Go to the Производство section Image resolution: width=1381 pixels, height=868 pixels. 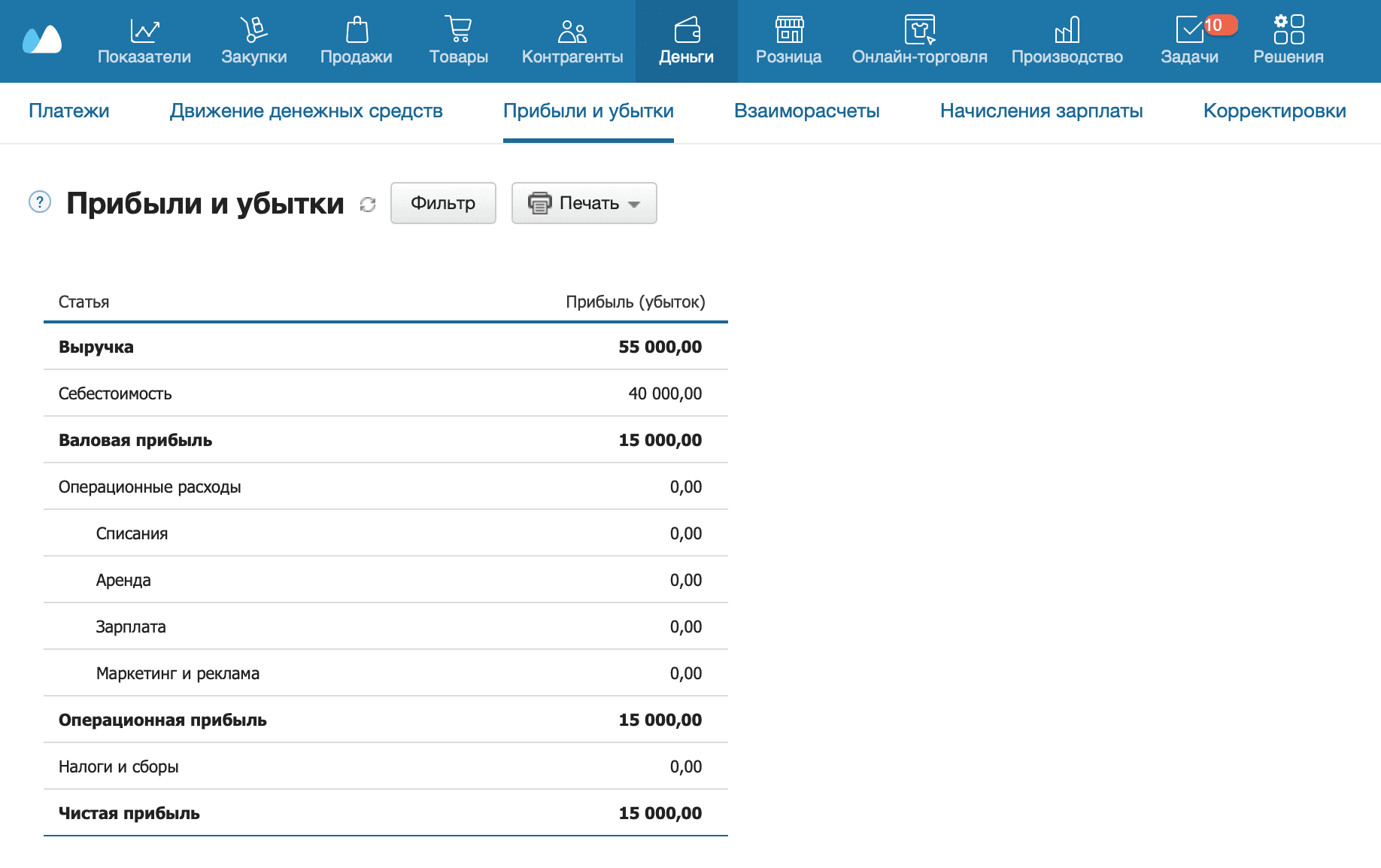pos(1067,41)
